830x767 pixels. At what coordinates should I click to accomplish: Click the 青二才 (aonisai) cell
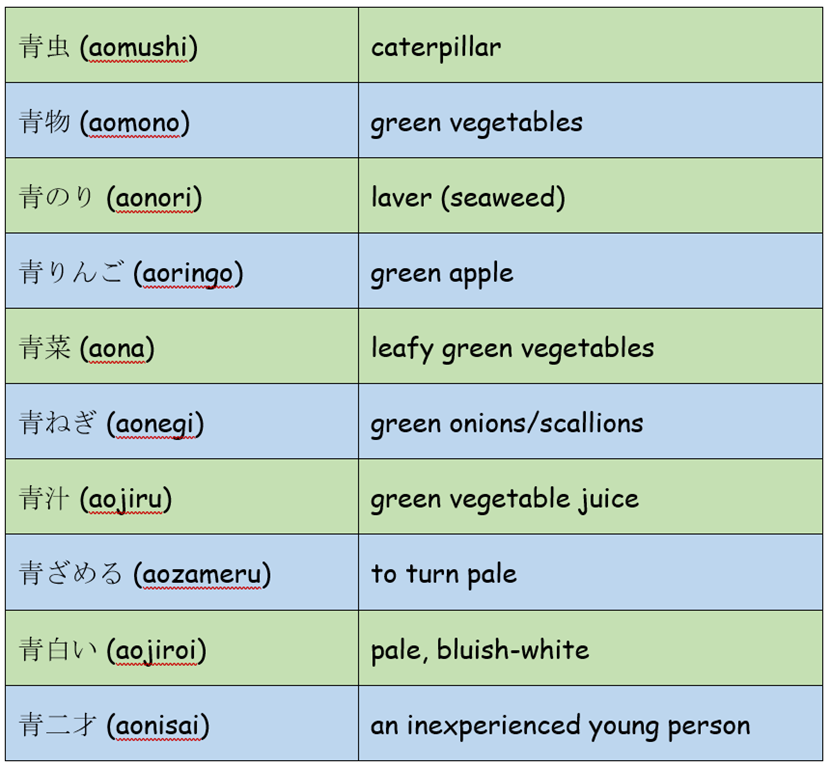click(182, 723)
